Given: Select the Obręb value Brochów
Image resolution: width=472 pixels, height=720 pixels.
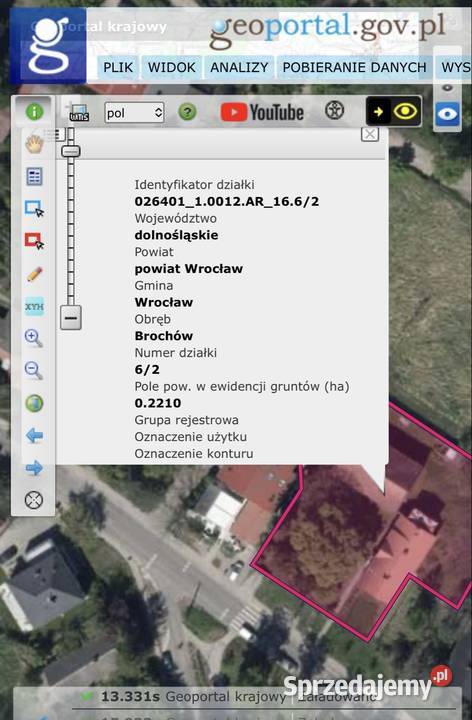Looking at the screenshot, I should (164, 336).
